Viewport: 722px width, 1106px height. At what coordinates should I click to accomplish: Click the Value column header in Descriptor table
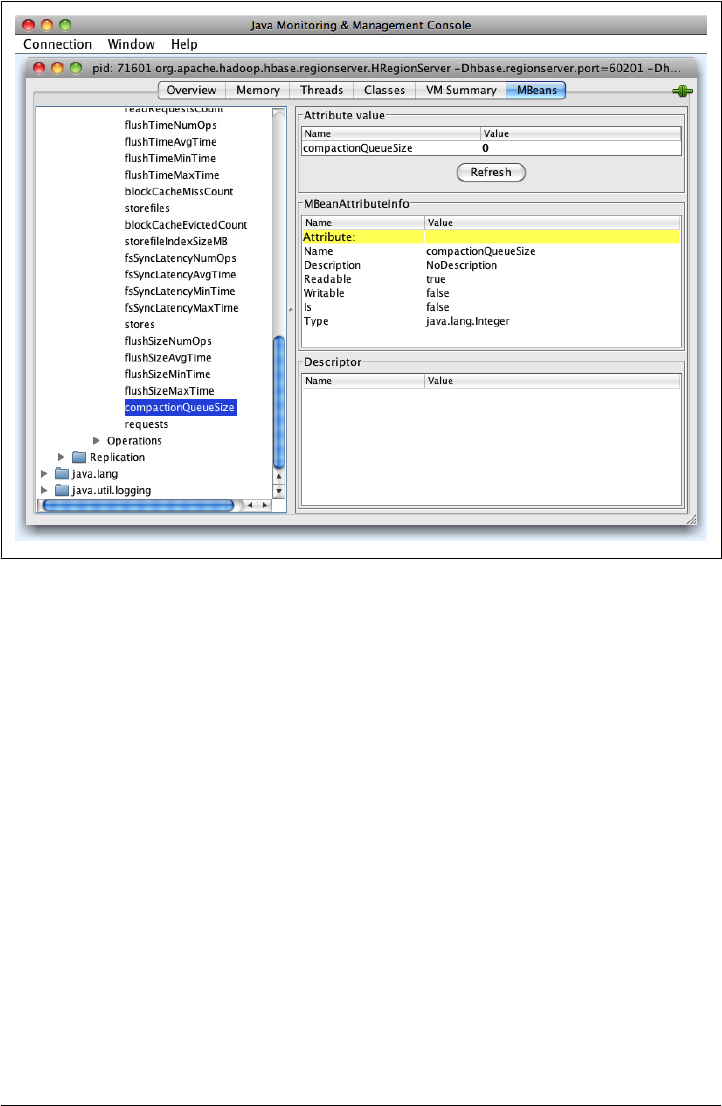coord(552,381)
